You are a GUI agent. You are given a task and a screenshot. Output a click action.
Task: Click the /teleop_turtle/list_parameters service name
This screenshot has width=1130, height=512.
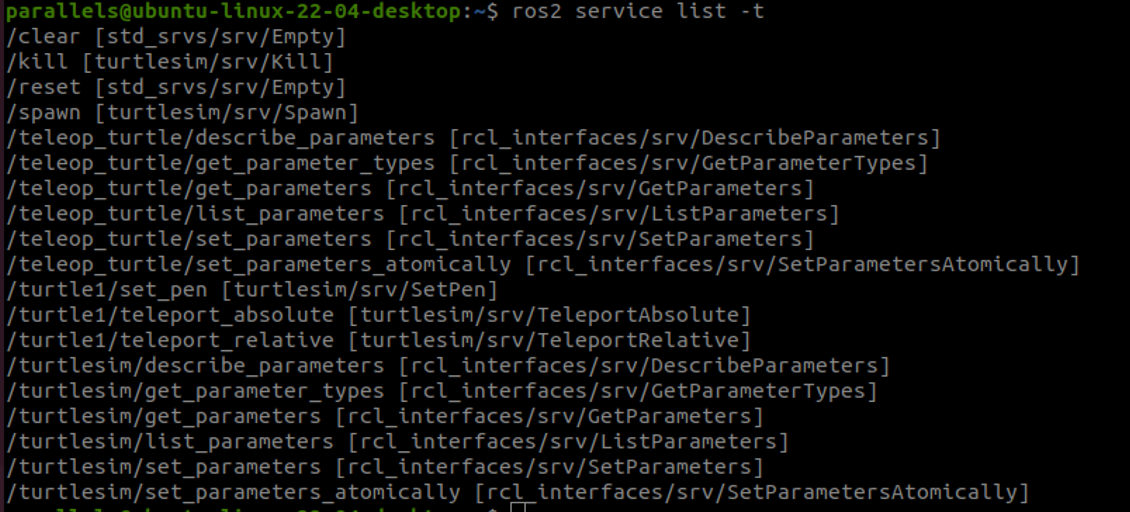tap(195, 214)
